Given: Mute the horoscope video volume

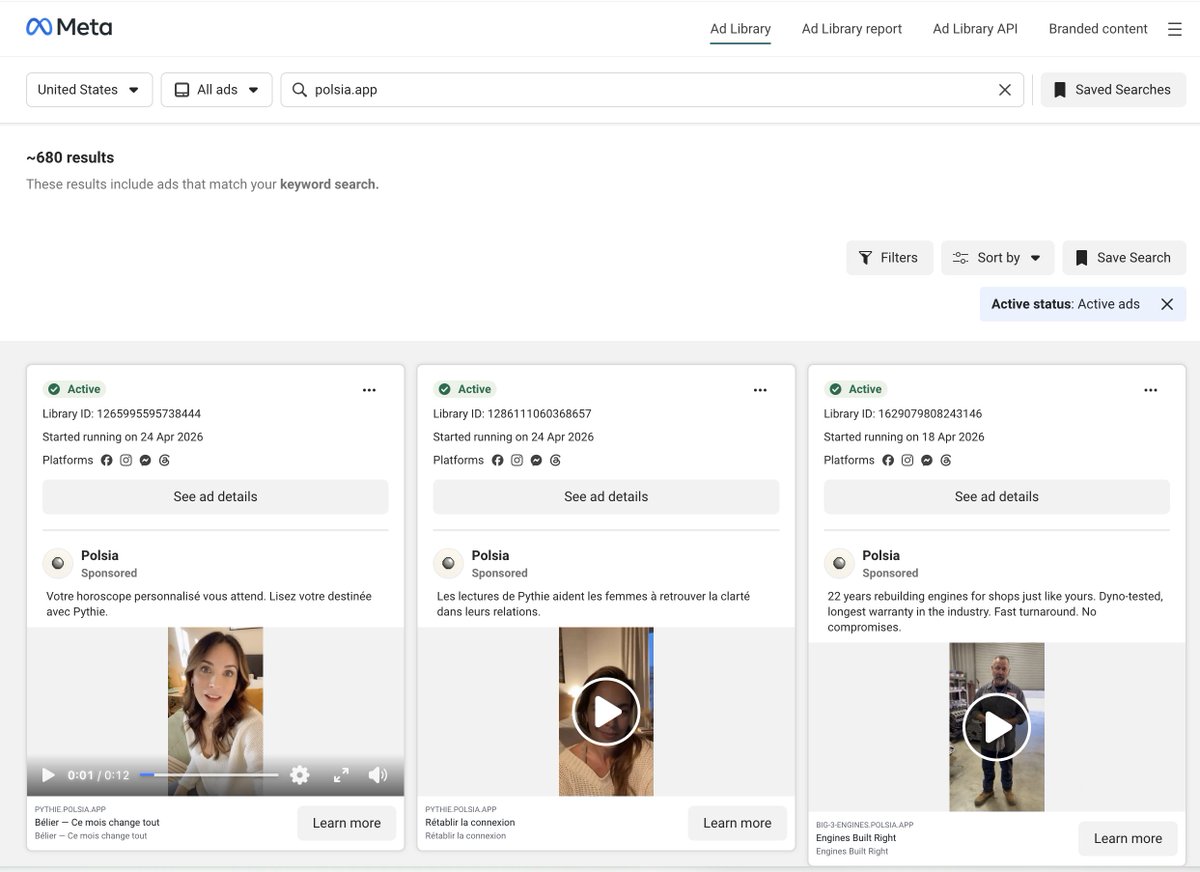Looking at the screenshot, I should (378, 775).
